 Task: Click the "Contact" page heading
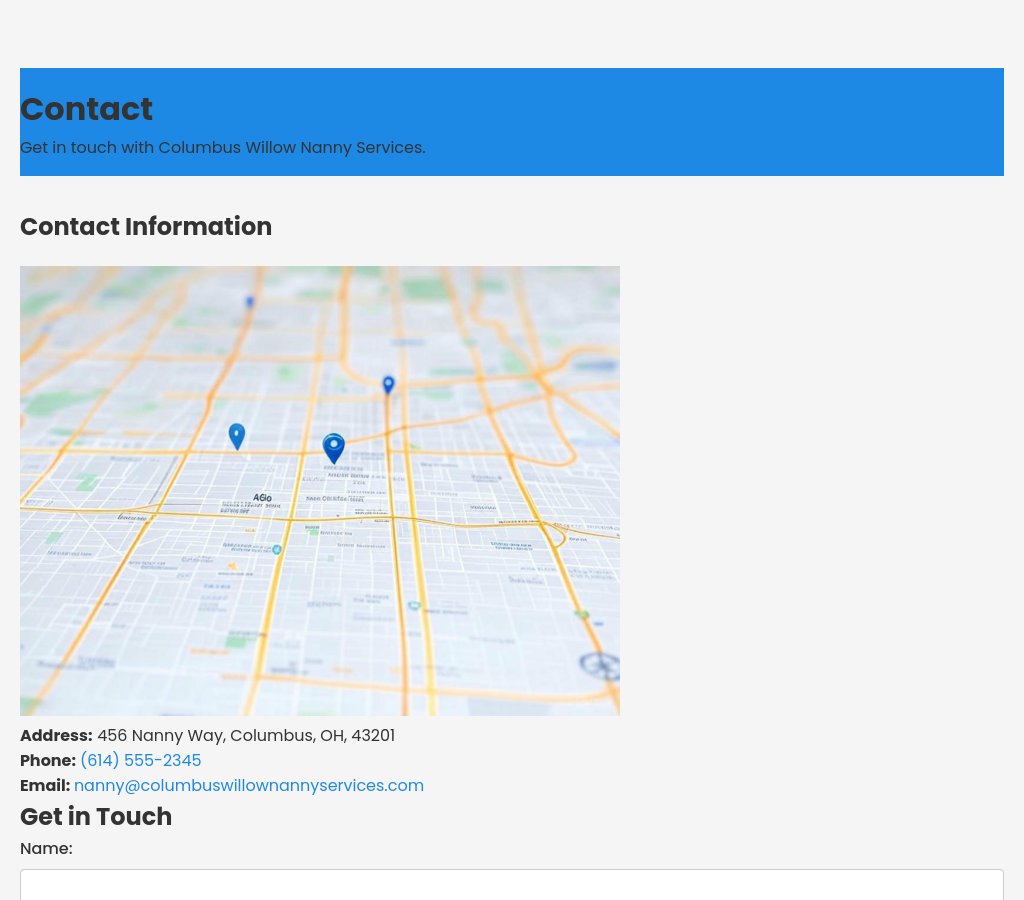click(86, 109)
